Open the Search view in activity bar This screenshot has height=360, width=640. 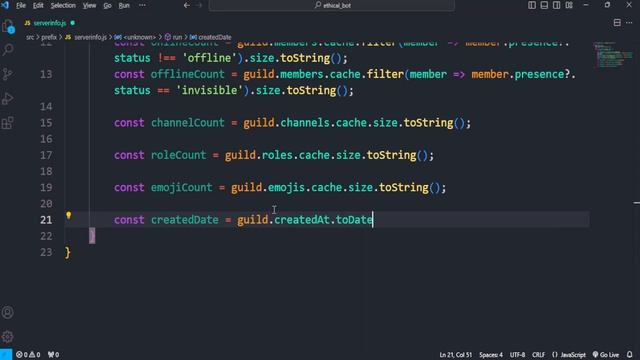8,50
